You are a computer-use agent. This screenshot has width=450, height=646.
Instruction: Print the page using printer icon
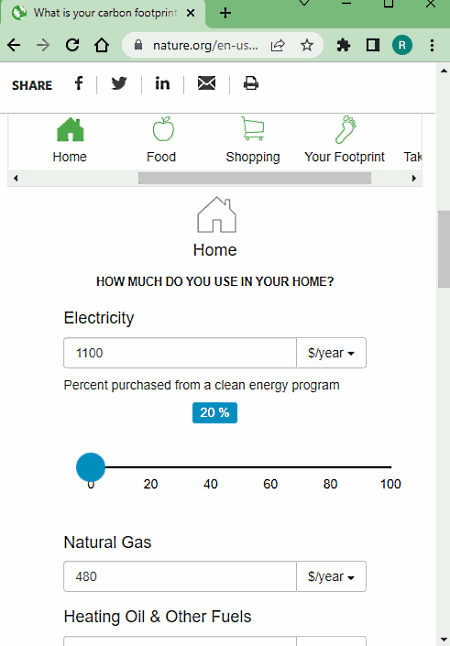coord(251,84)
